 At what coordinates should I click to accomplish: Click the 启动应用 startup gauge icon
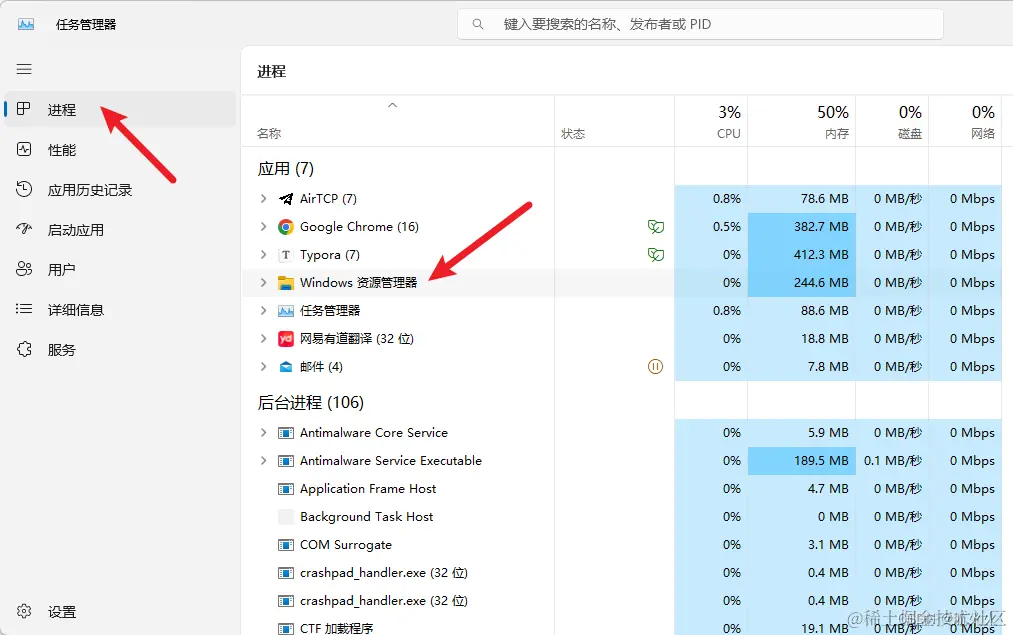(24, 229)
